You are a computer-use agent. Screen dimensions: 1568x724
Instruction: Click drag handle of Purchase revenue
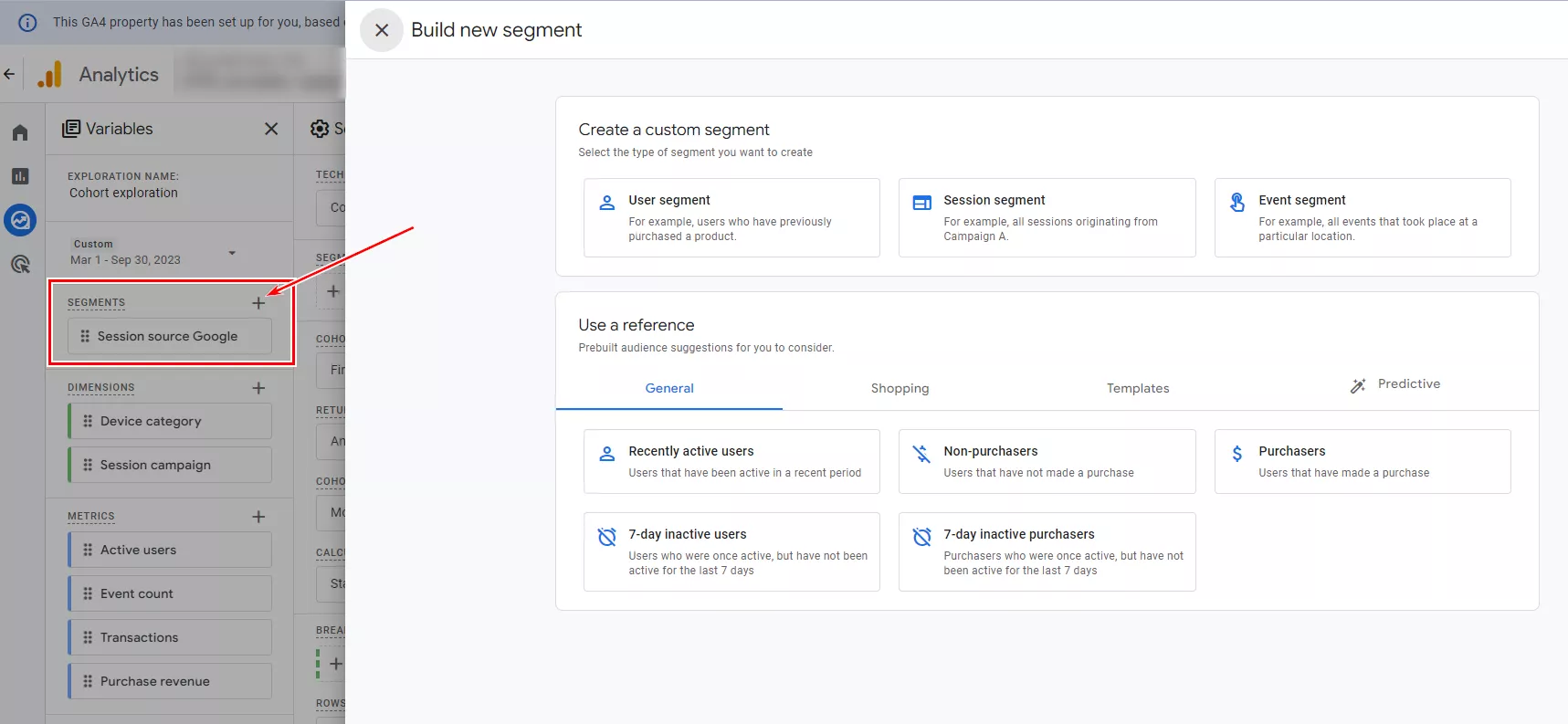tap(88, 681)
